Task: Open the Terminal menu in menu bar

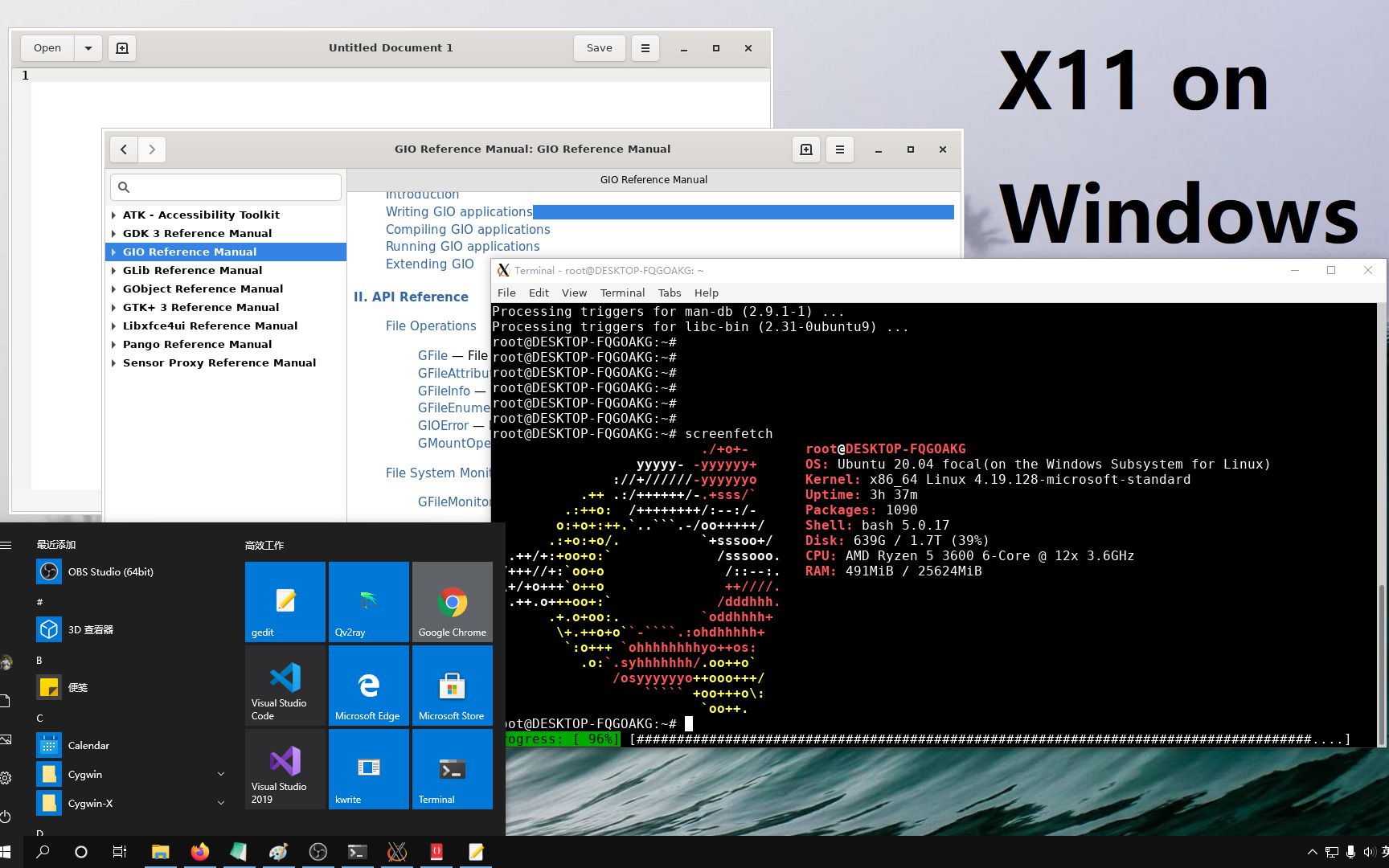Action: pos(622,293)
